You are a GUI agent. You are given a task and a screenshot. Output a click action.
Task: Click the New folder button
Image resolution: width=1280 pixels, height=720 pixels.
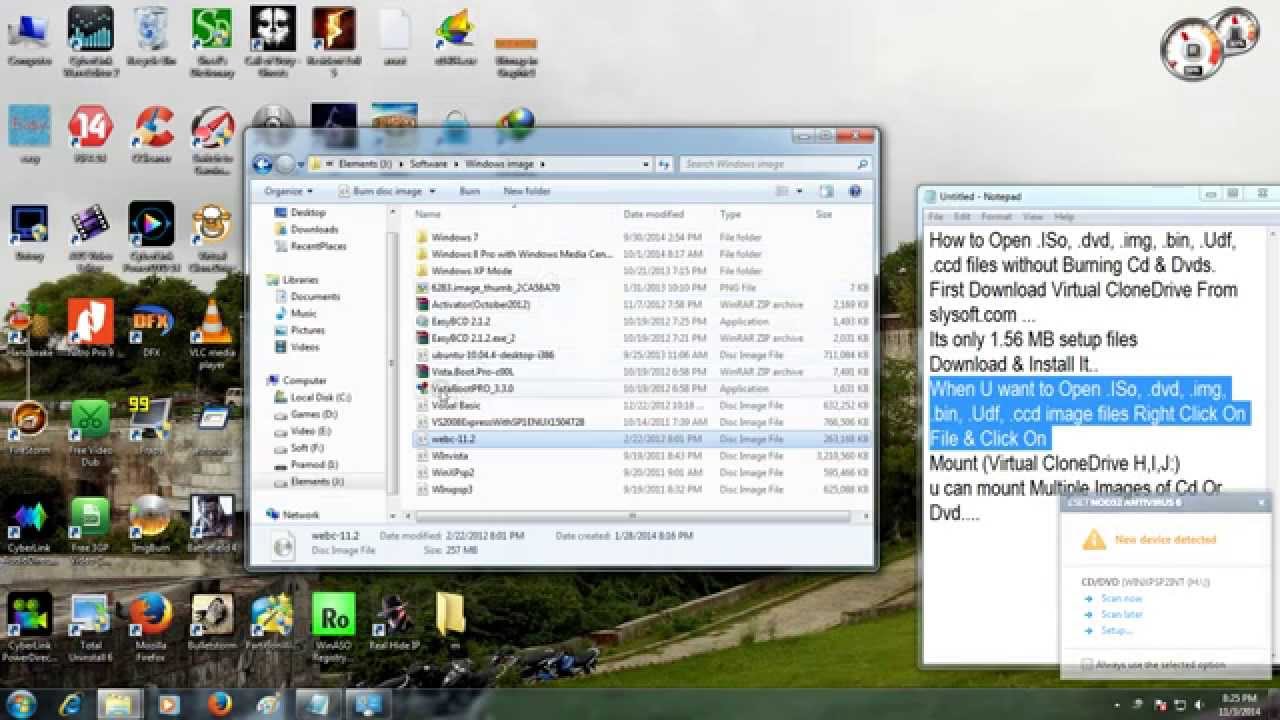click(527, 191)
